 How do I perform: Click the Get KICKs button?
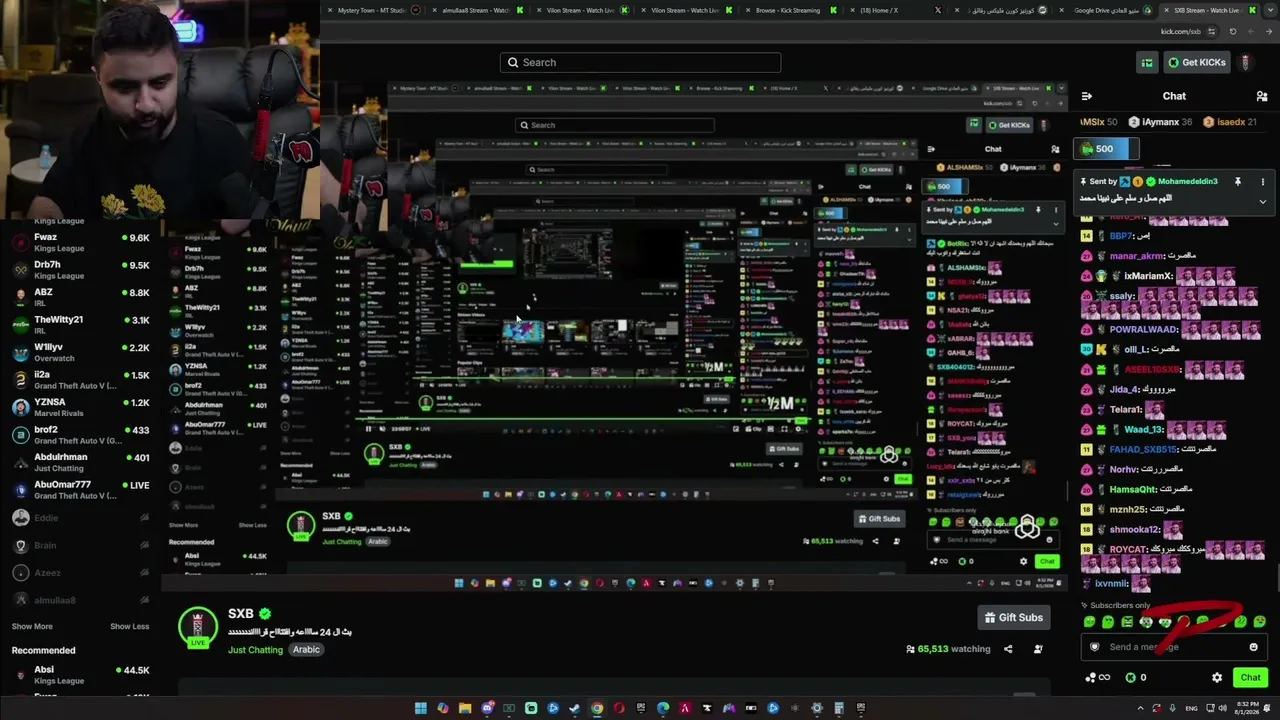coord(1196,63)
